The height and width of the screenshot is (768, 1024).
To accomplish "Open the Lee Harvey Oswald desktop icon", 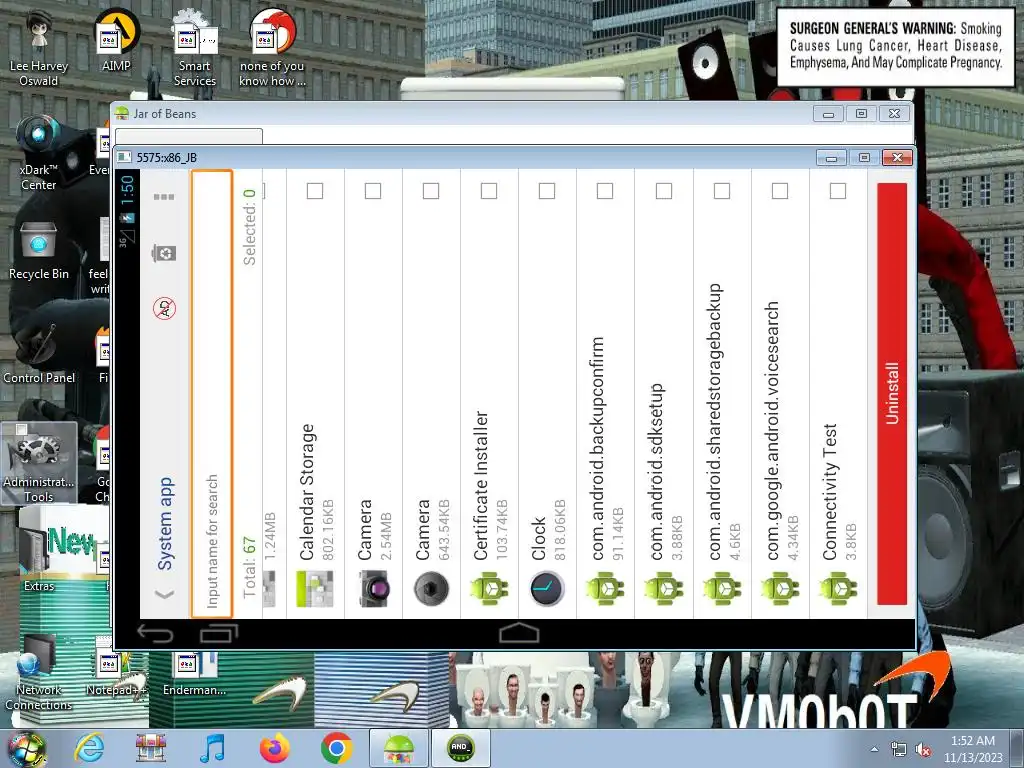I will click(39, 47).
